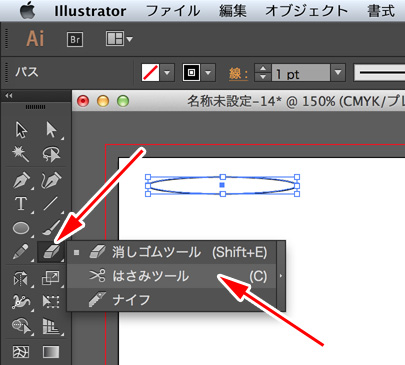Click the Eraser tool in the toolbar
405x365 pixels.
(x=51, y=252)
